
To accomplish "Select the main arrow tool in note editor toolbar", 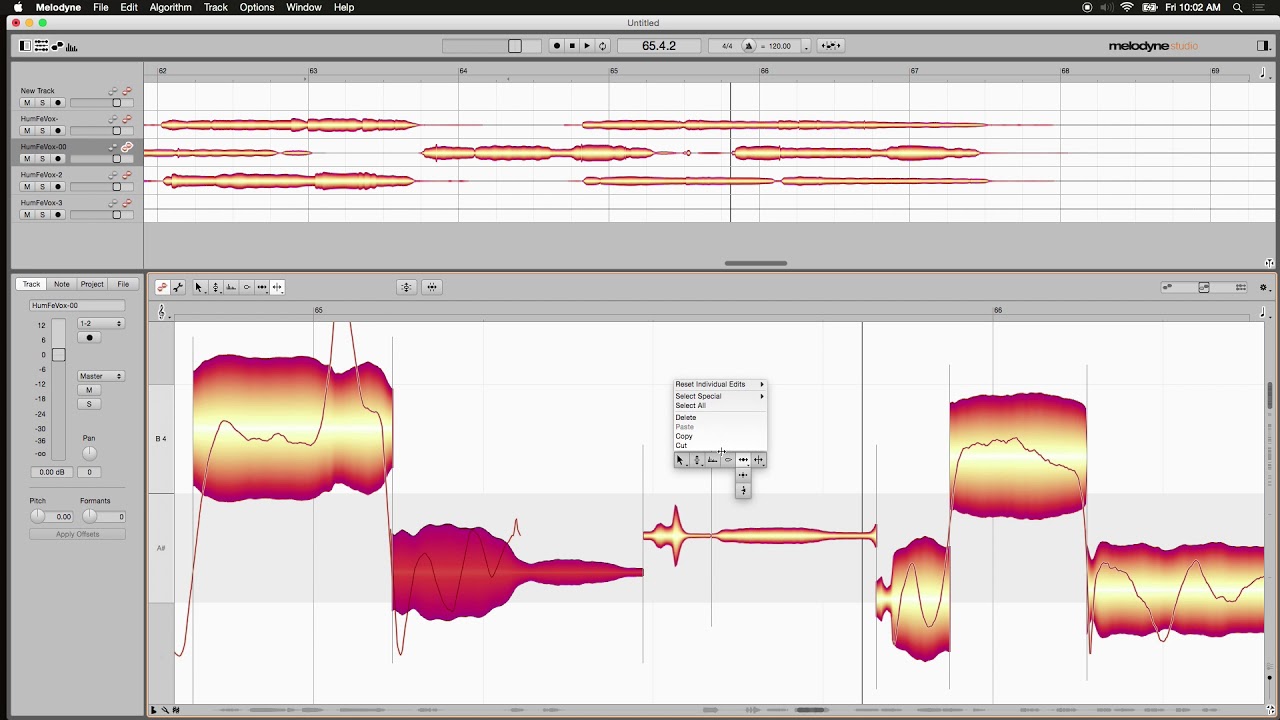I will coord(199,287).
